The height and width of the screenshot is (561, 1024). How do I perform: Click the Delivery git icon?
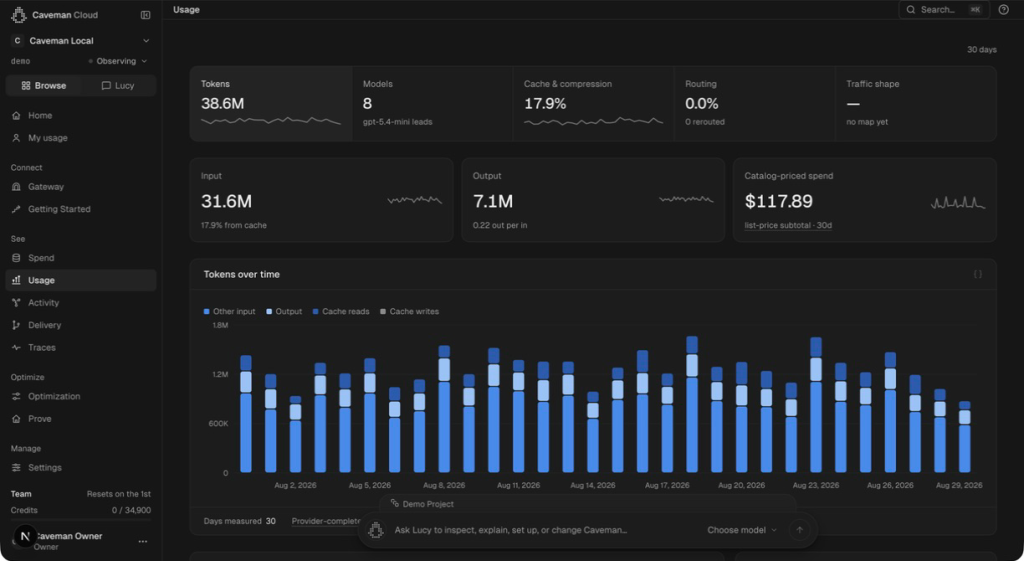(x=16, y=325)
